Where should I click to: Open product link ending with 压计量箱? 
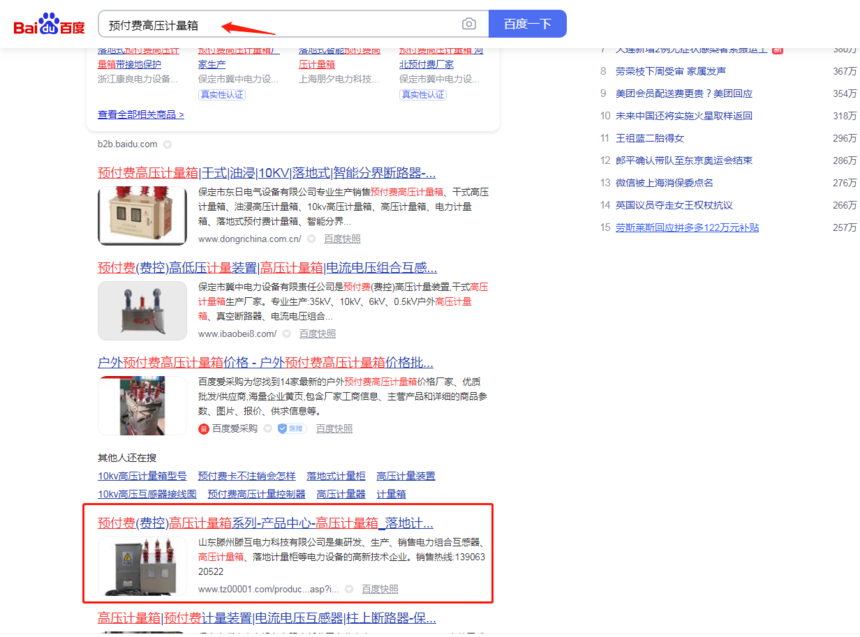click(317, 64)
